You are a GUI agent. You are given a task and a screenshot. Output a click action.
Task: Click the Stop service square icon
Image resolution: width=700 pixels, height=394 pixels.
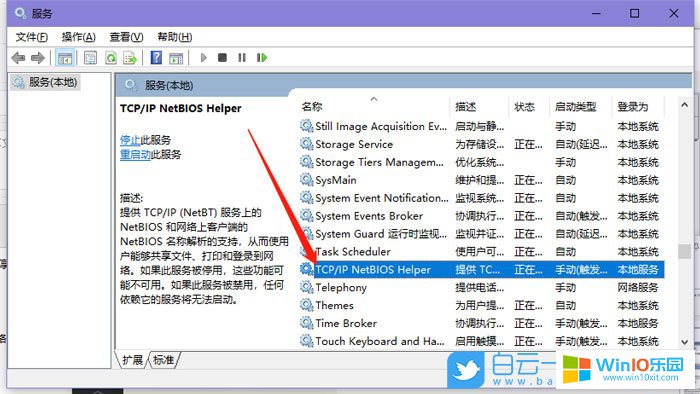pyautogui.click(x=222, y=58)
